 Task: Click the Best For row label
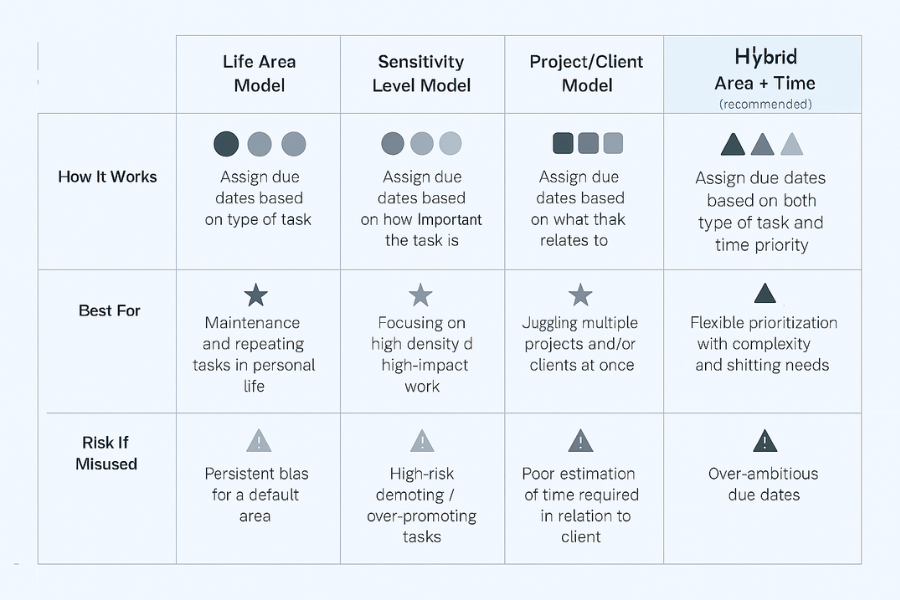(109, 310)
